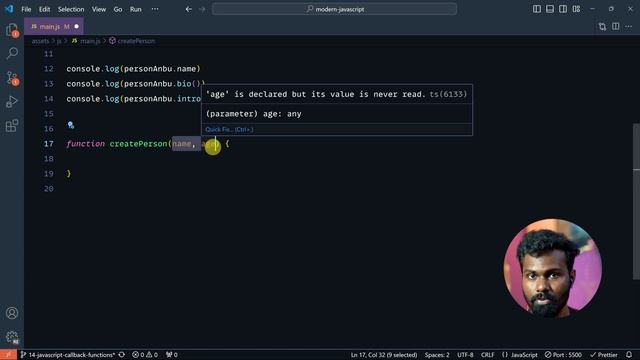Open errors and warnings problems indicator
The image size is (640, 360).
tap(145, 355)
